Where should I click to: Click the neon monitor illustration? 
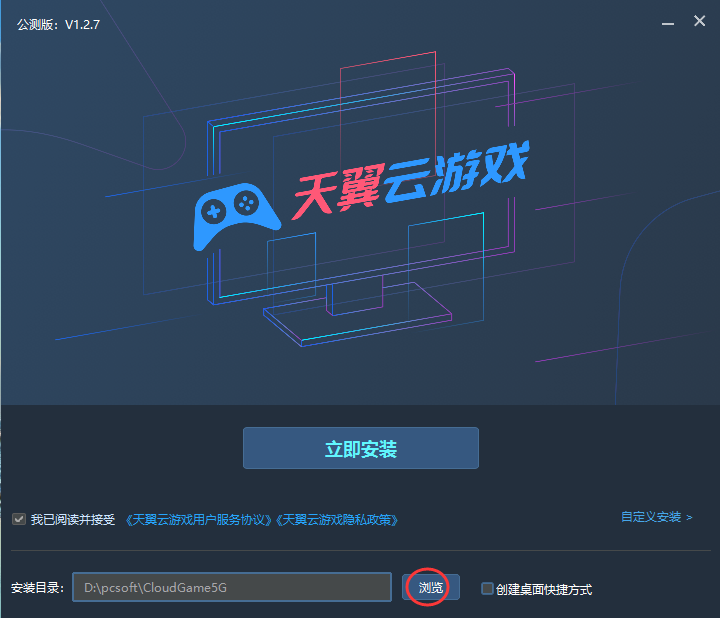click(x=360, y=200)
